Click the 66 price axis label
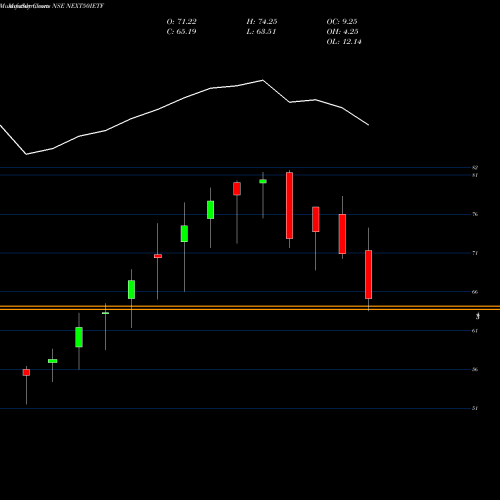Screen dimensions: 500x500 pyautogui.click(x=475, y=292)
